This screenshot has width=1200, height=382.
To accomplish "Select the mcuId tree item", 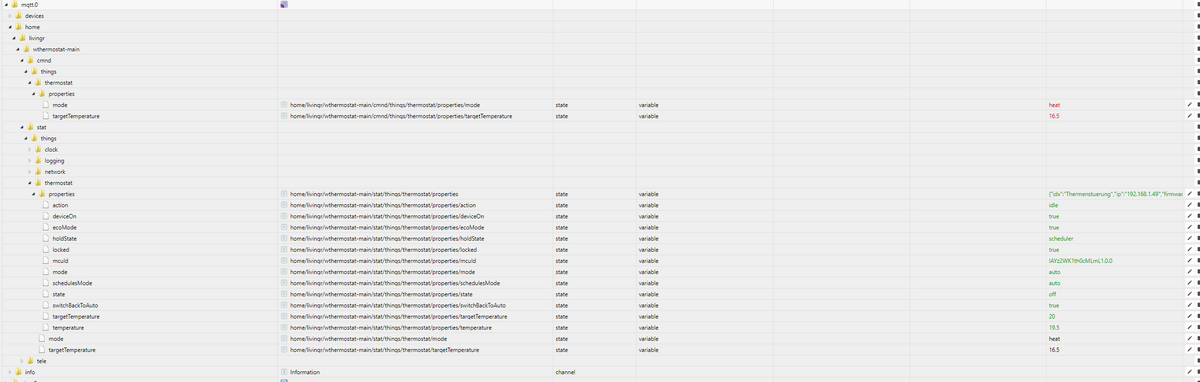I will [x=60, y=261].
